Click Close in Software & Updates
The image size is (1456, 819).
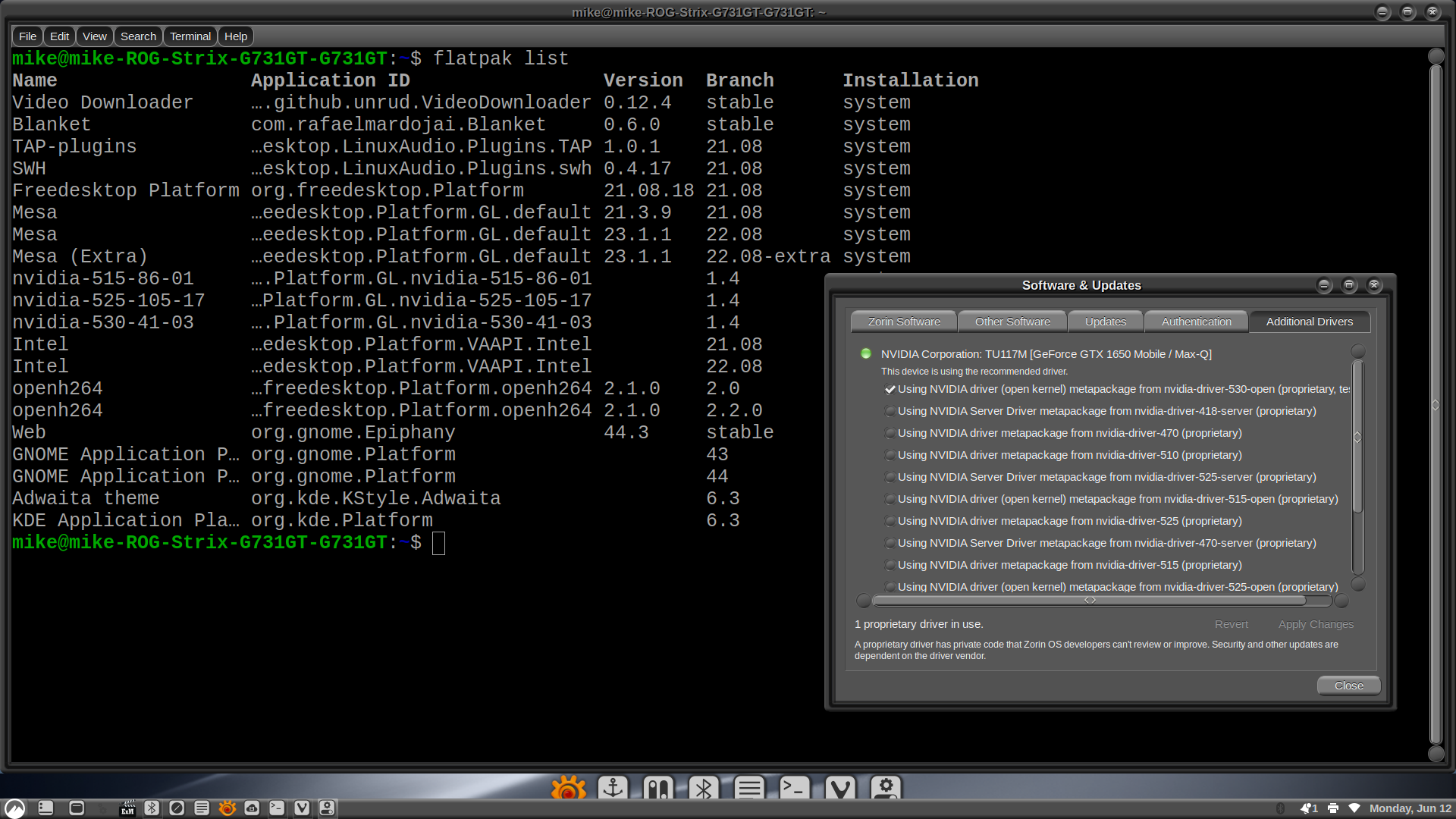1349,686
